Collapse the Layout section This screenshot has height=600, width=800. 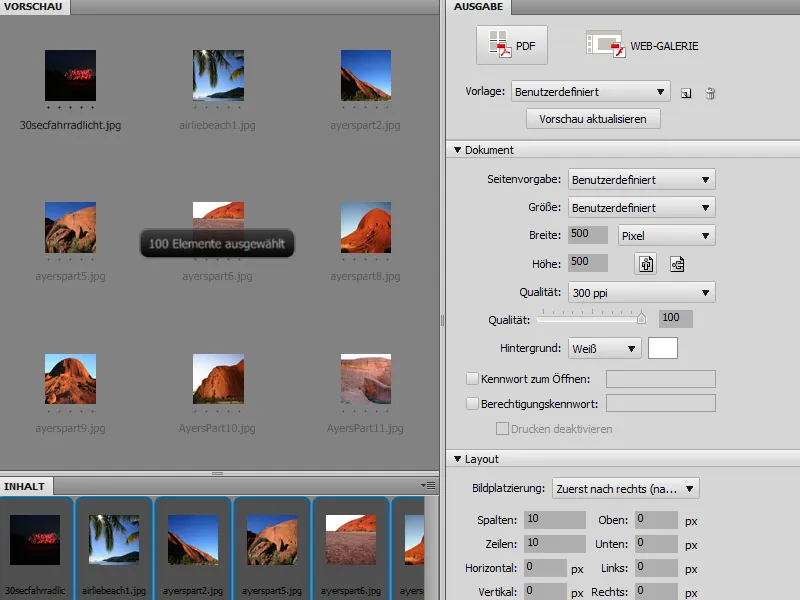coord(458,459)
